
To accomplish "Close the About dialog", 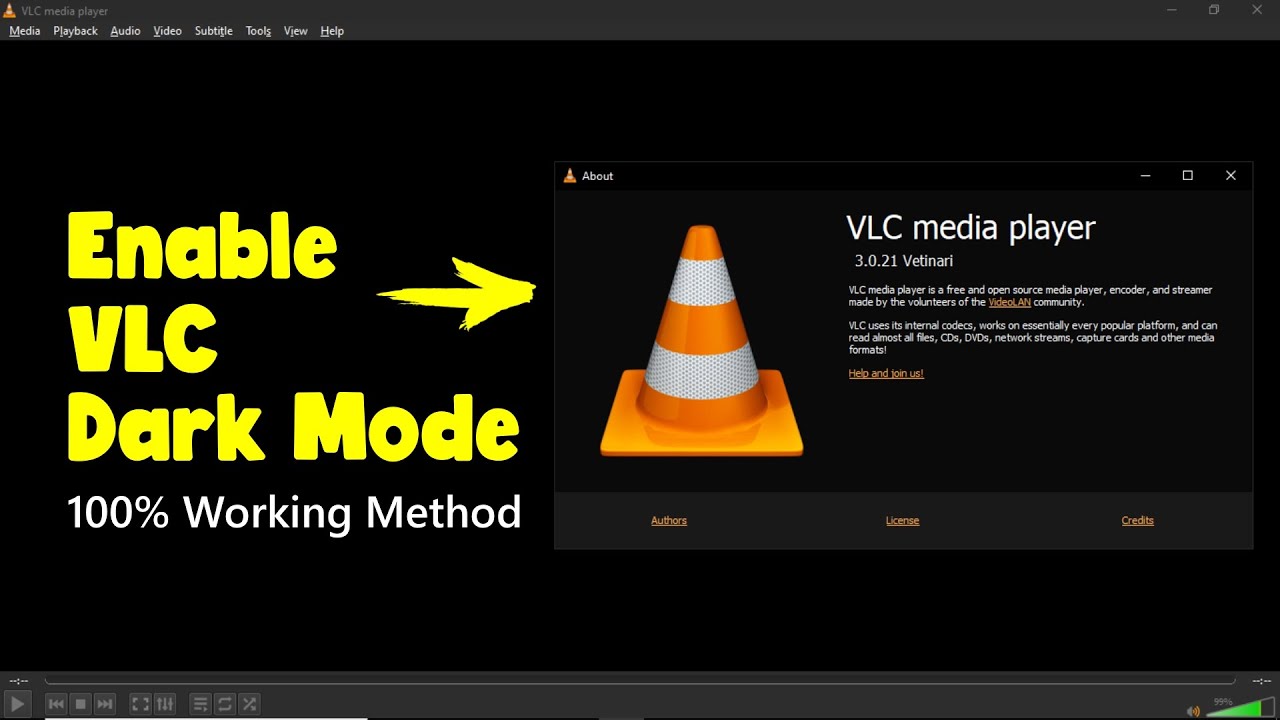I will [x=1231, y=175].
